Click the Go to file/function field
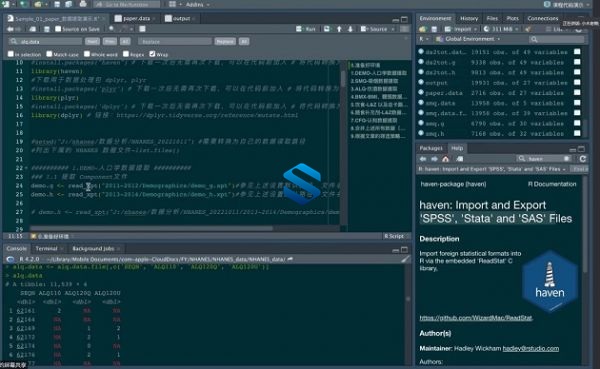Image resolution: width=600 pixels, height=369 pixels. pos(127,5)
